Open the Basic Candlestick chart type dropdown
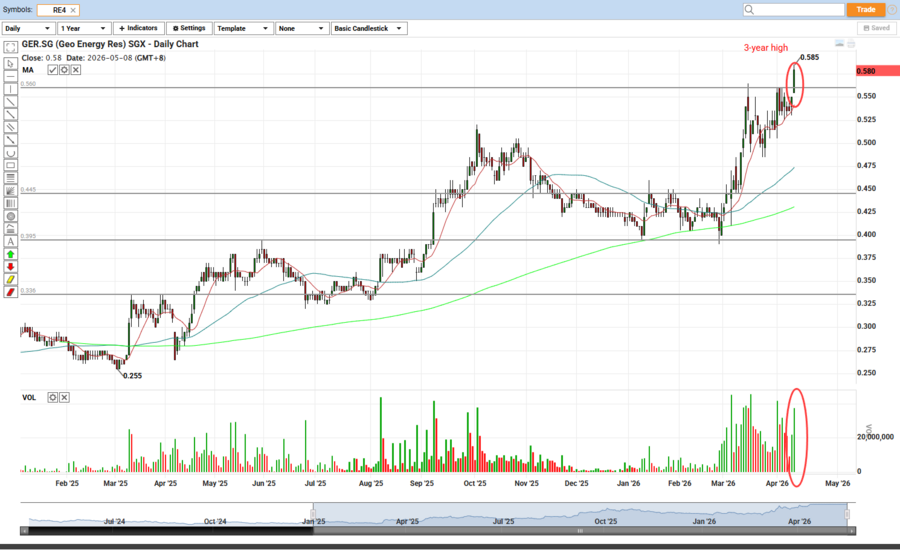 point(368,28)
